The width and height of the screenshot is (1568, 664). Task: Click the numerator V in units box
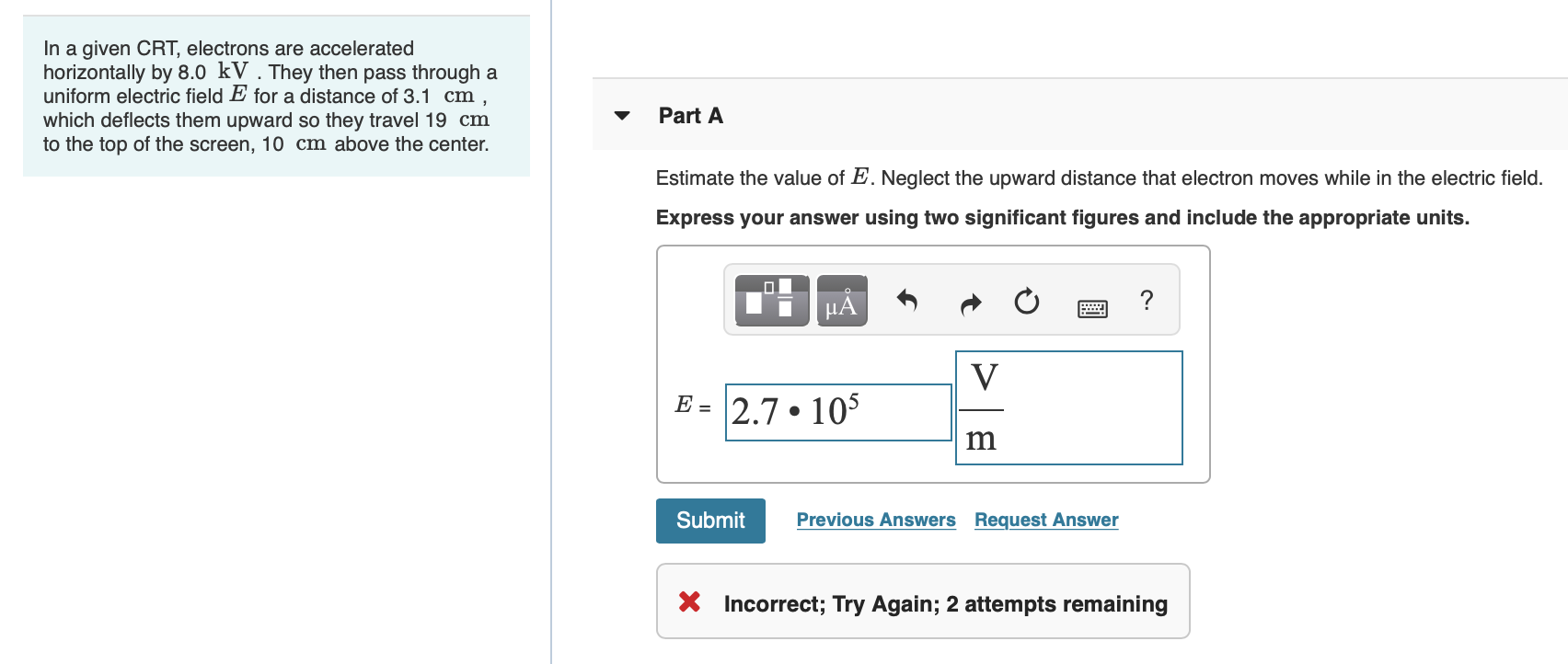(984, 378)
